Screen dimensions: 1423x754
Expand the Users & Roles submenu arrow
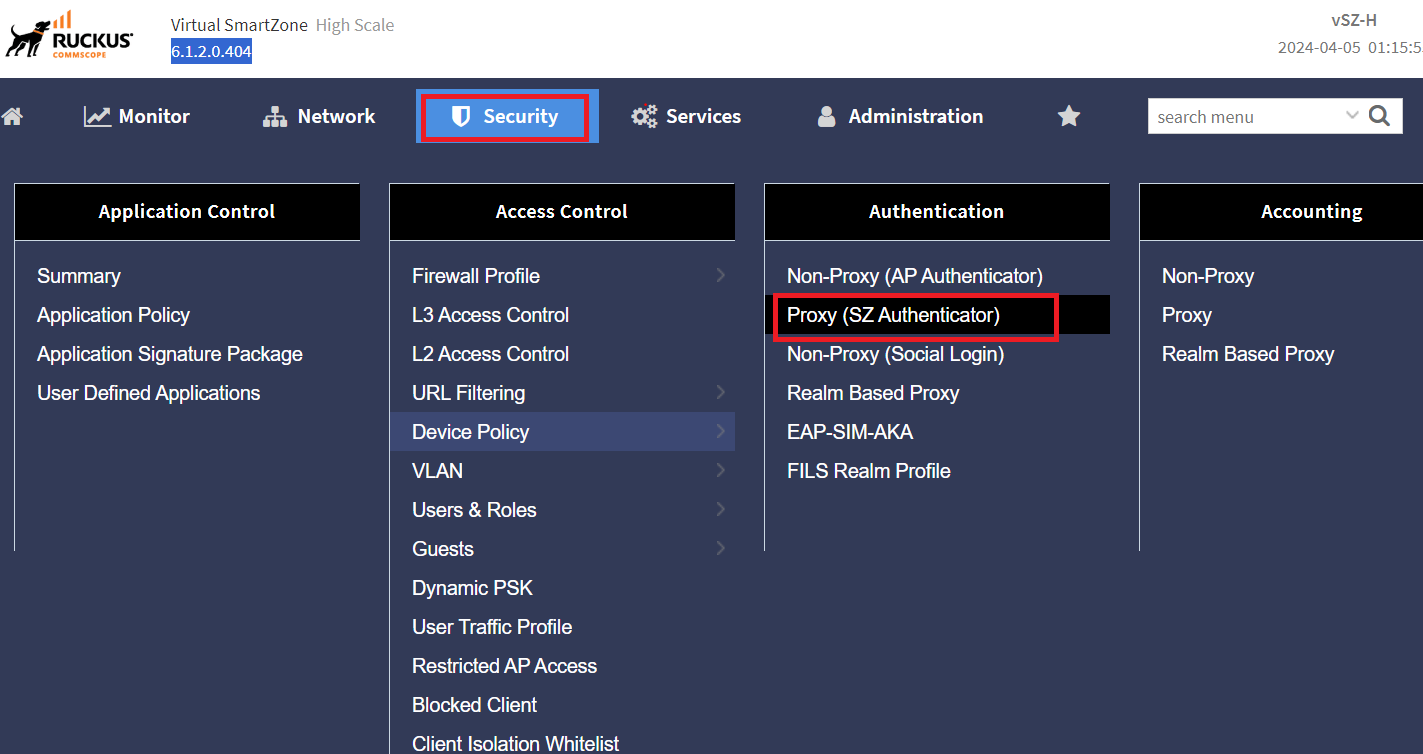coord(720,509)
